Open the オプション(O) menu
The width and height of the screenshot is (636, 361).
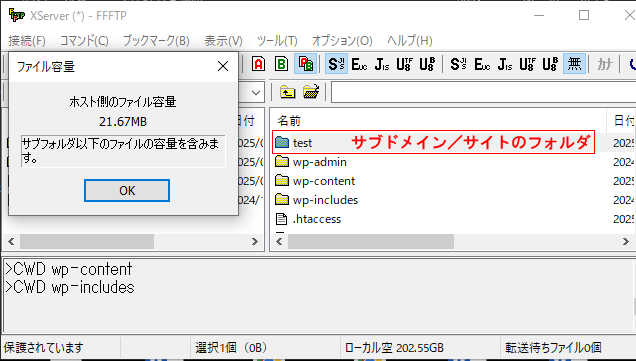click(x=342, y=41)
